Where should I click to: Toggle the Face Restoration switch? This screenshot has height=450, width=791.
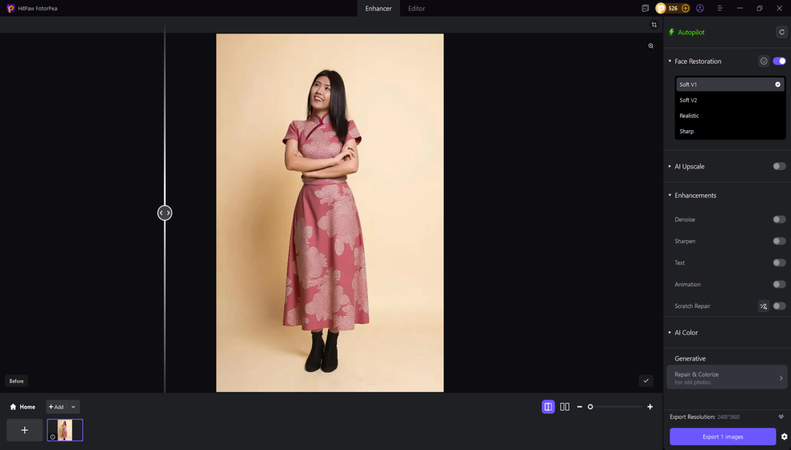[779, 61]
